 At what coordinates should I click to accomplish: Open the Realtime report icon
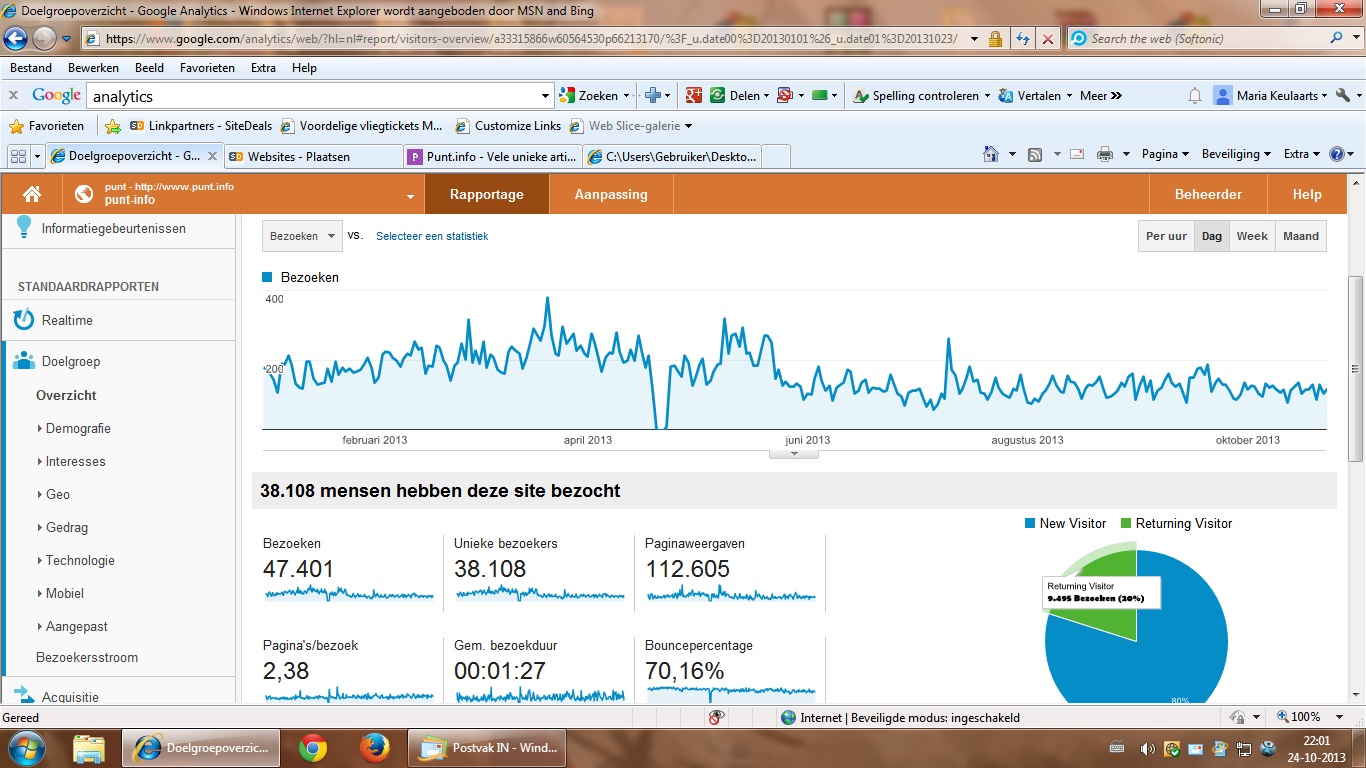tap(24, 320)
